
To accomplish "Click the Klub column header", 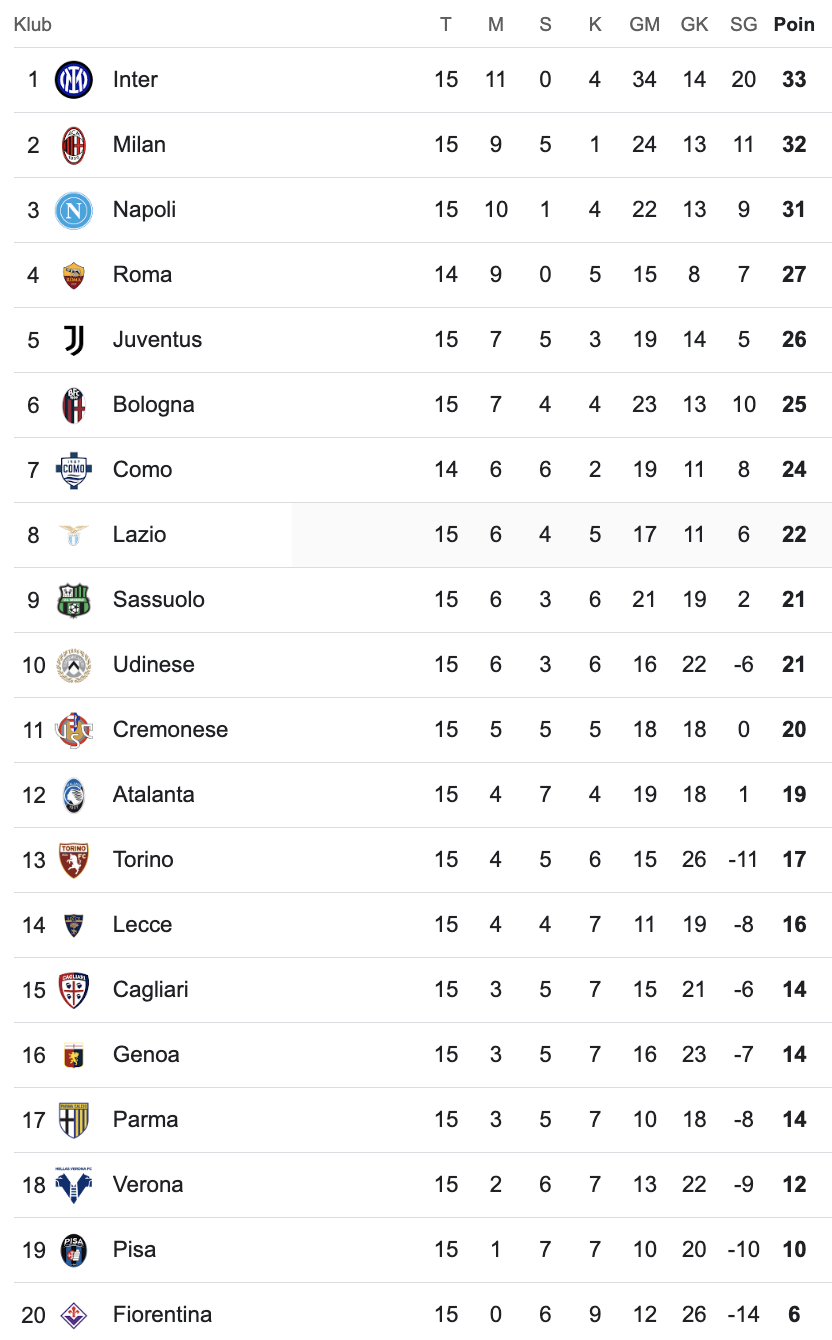I will (33, 24).
